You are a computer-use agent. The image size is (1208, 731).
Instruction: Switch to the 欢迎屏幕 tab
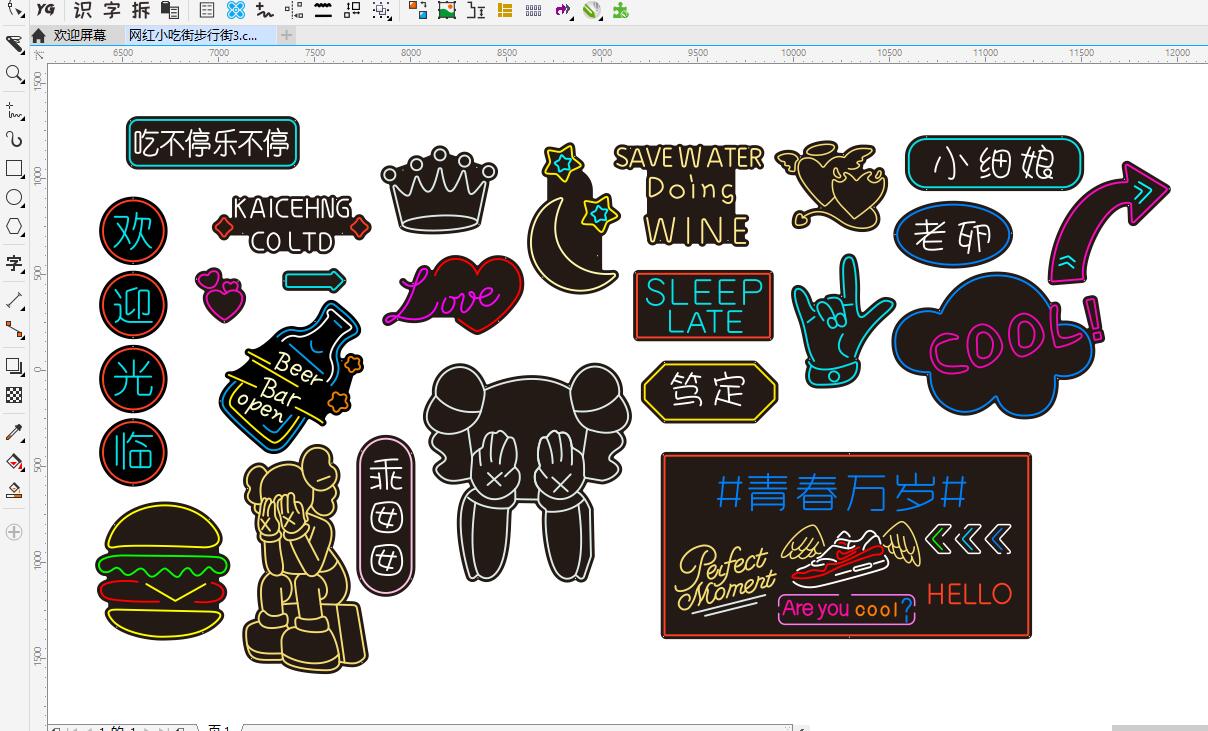(80, 35)
